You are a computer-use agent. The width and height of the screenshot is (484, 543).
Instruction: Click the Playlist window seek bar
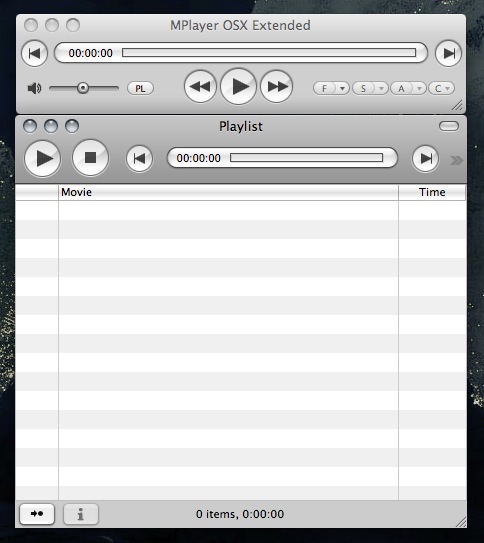point(306,158)
